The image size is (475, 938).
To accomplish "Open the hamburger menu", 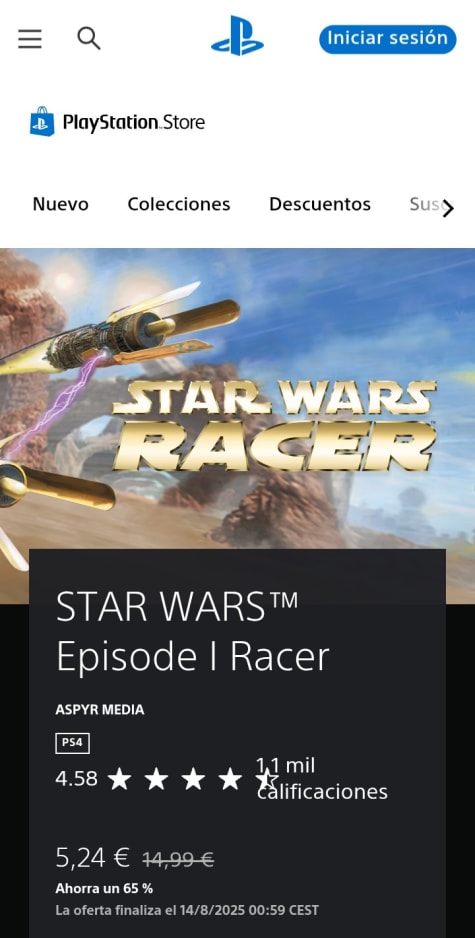I will pyautogui.click(x=30, y=39).
